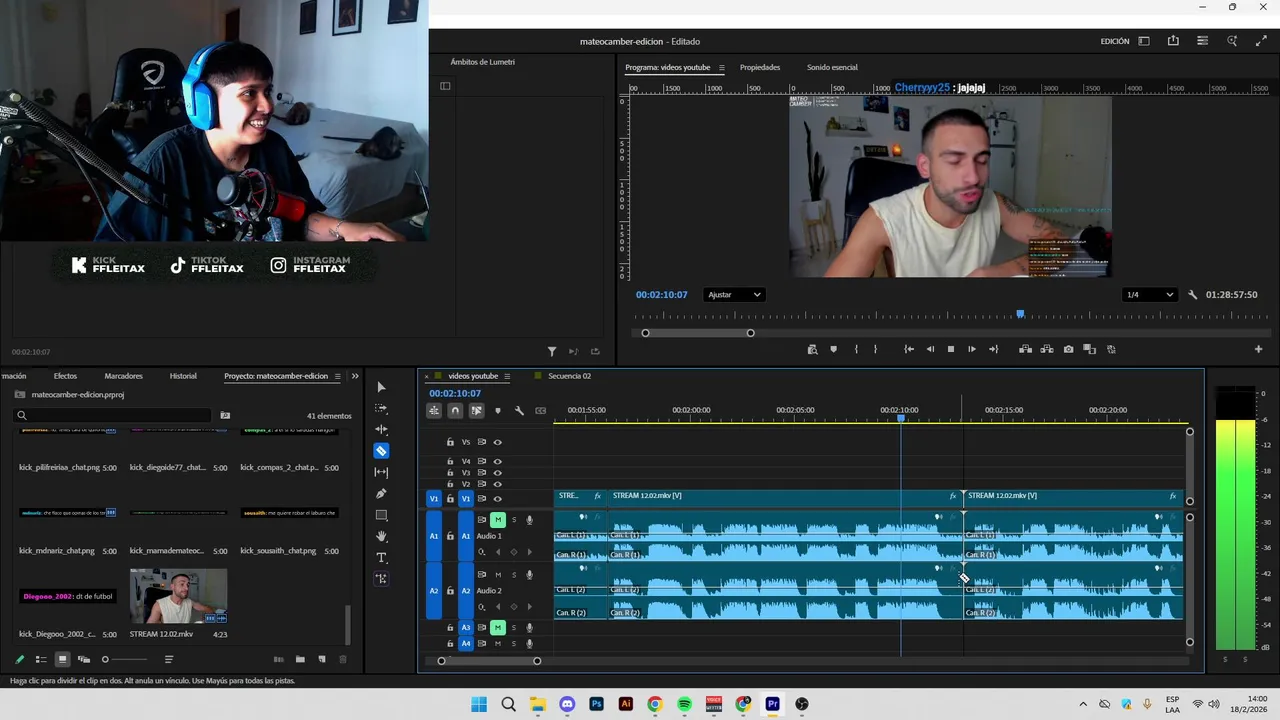The image size is (1280, 720).
Task: Click the Project panel search field
Action: (113, 415)
